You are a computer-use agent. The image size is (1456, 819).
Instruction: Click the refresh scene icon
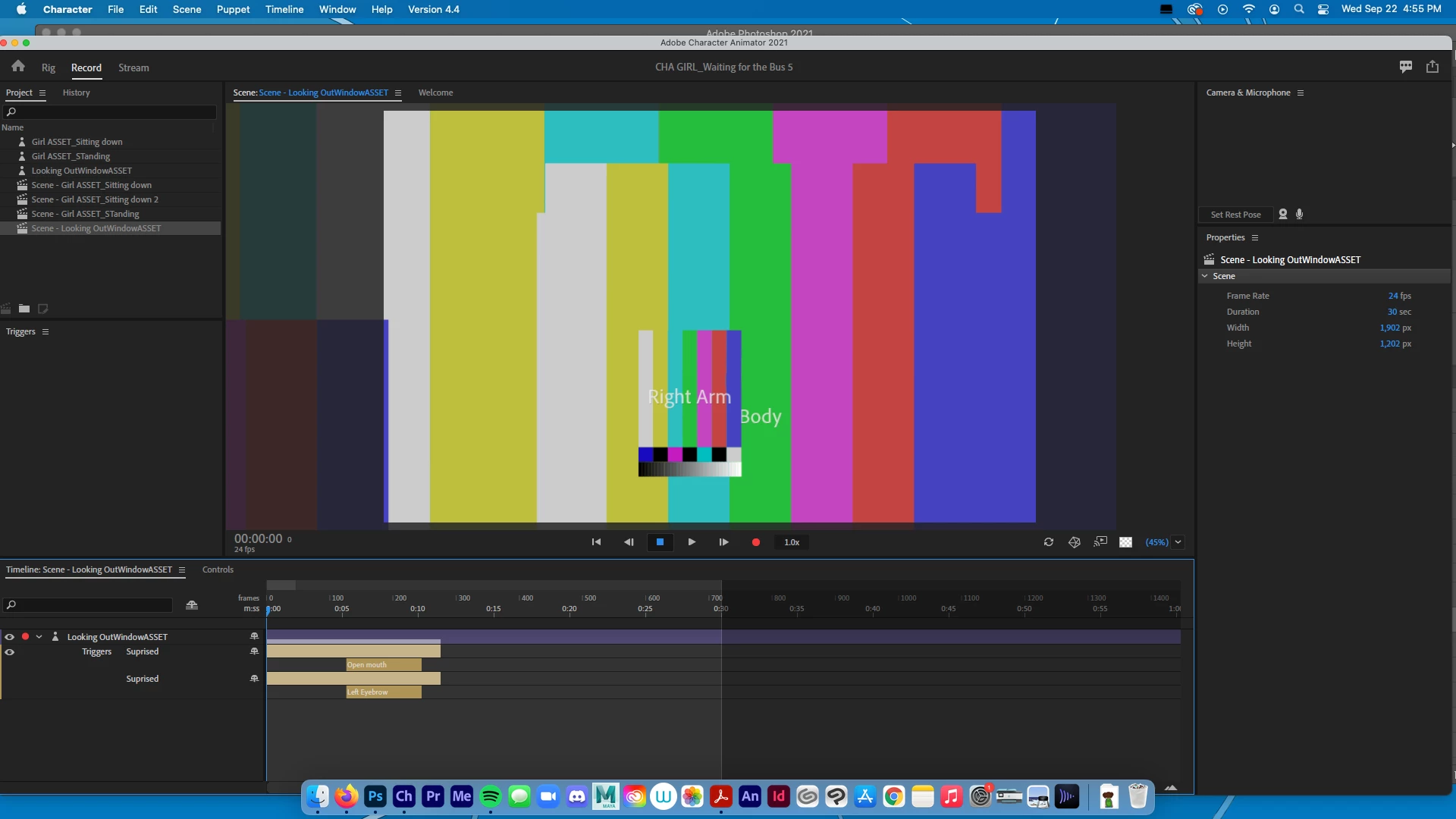[x=1049, y=542]
